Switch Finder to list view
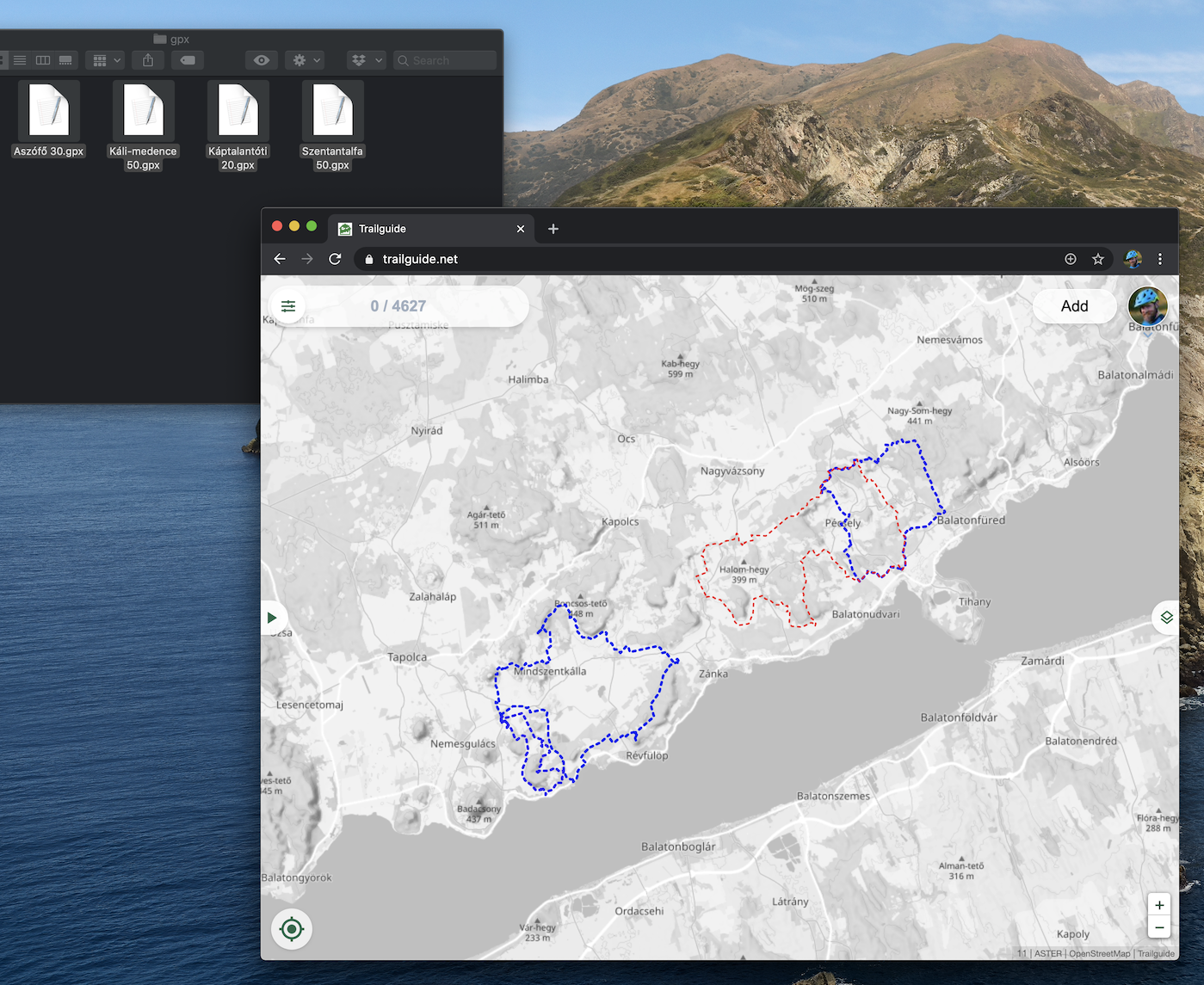This screenshot has height=985, width=1204. (x=20, y=60)
